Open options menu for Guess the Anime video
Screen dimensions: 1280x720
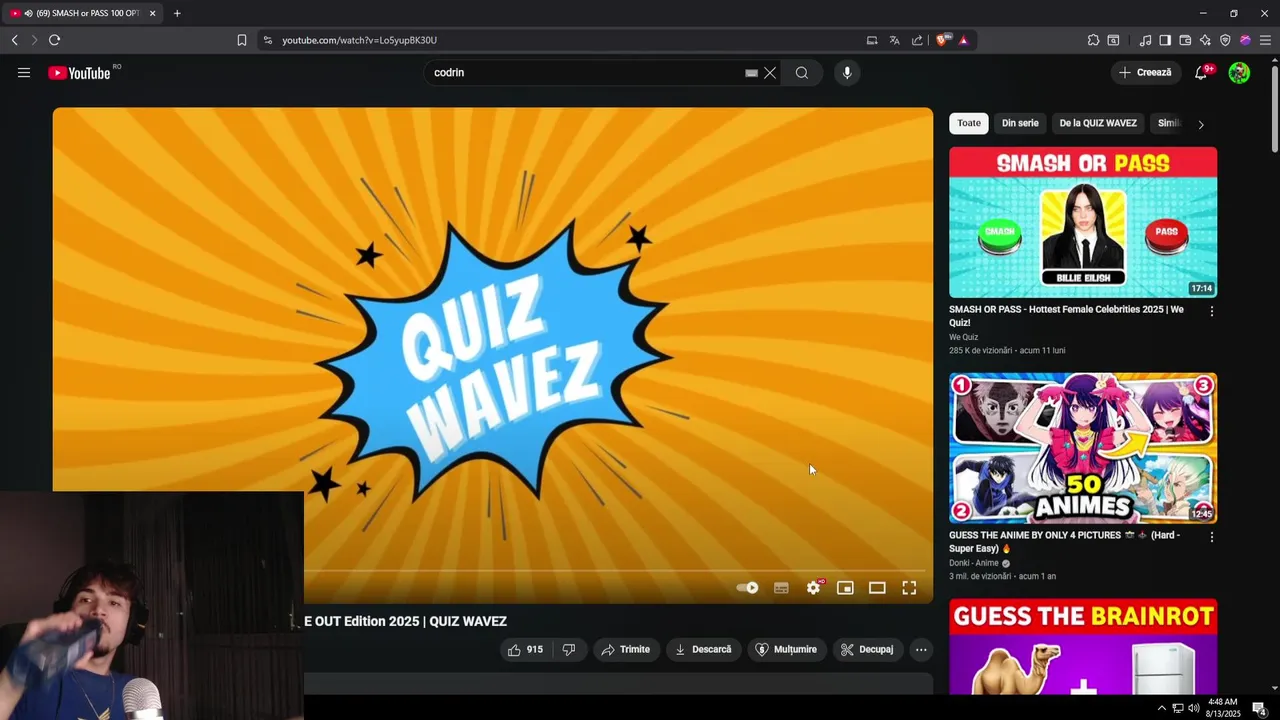click(1212, 537)
